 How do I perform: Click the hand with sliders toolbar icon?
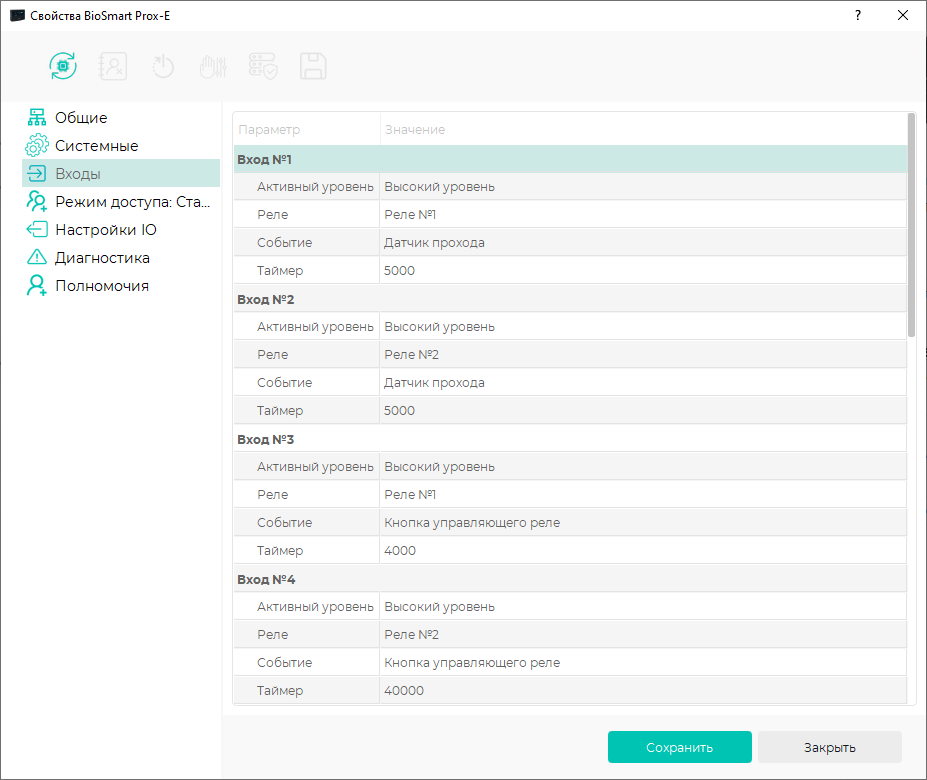pos(213,66)
